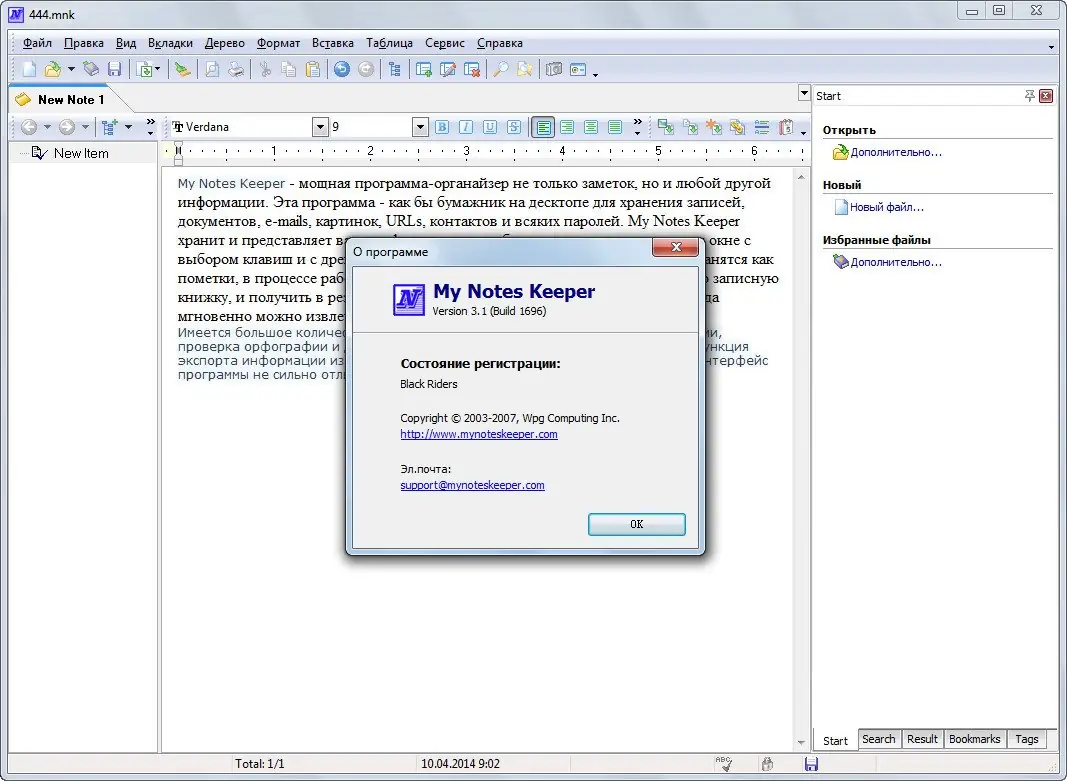Click the editor scrollbar down arrow

point(801,743)
